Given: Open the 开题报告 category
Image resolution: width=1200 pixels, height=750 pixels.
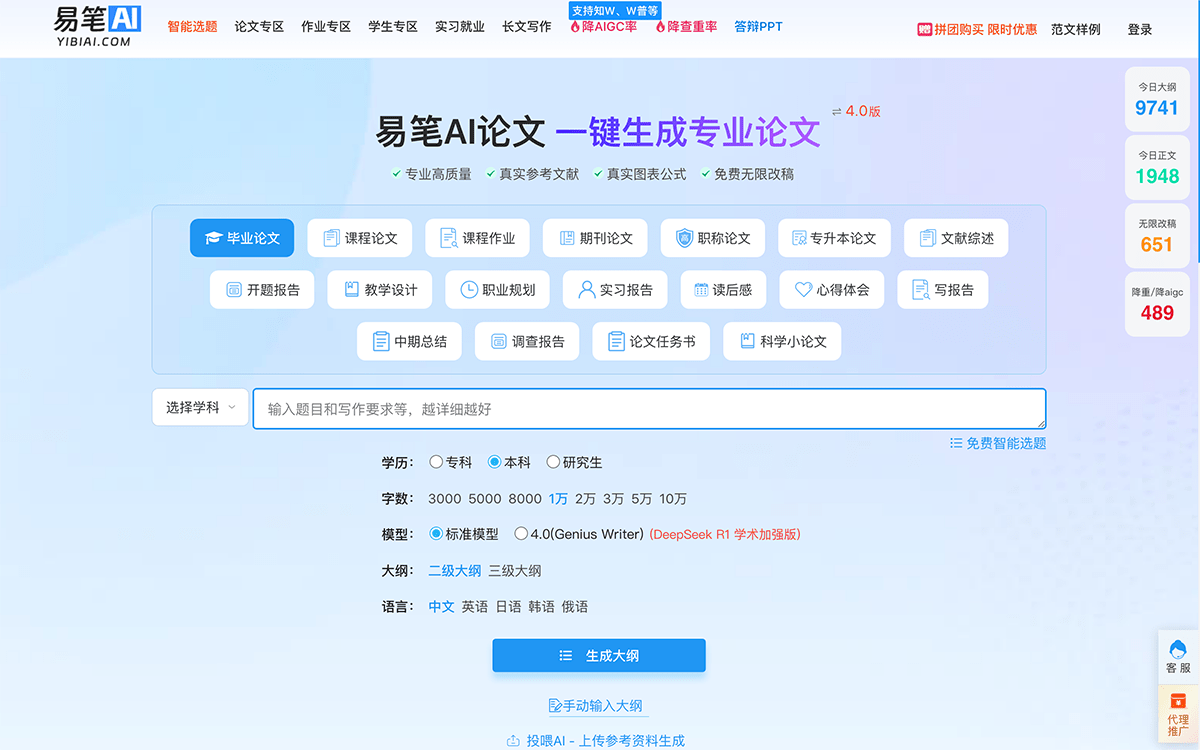Looking at the screenshot, I should pos(261,290).
